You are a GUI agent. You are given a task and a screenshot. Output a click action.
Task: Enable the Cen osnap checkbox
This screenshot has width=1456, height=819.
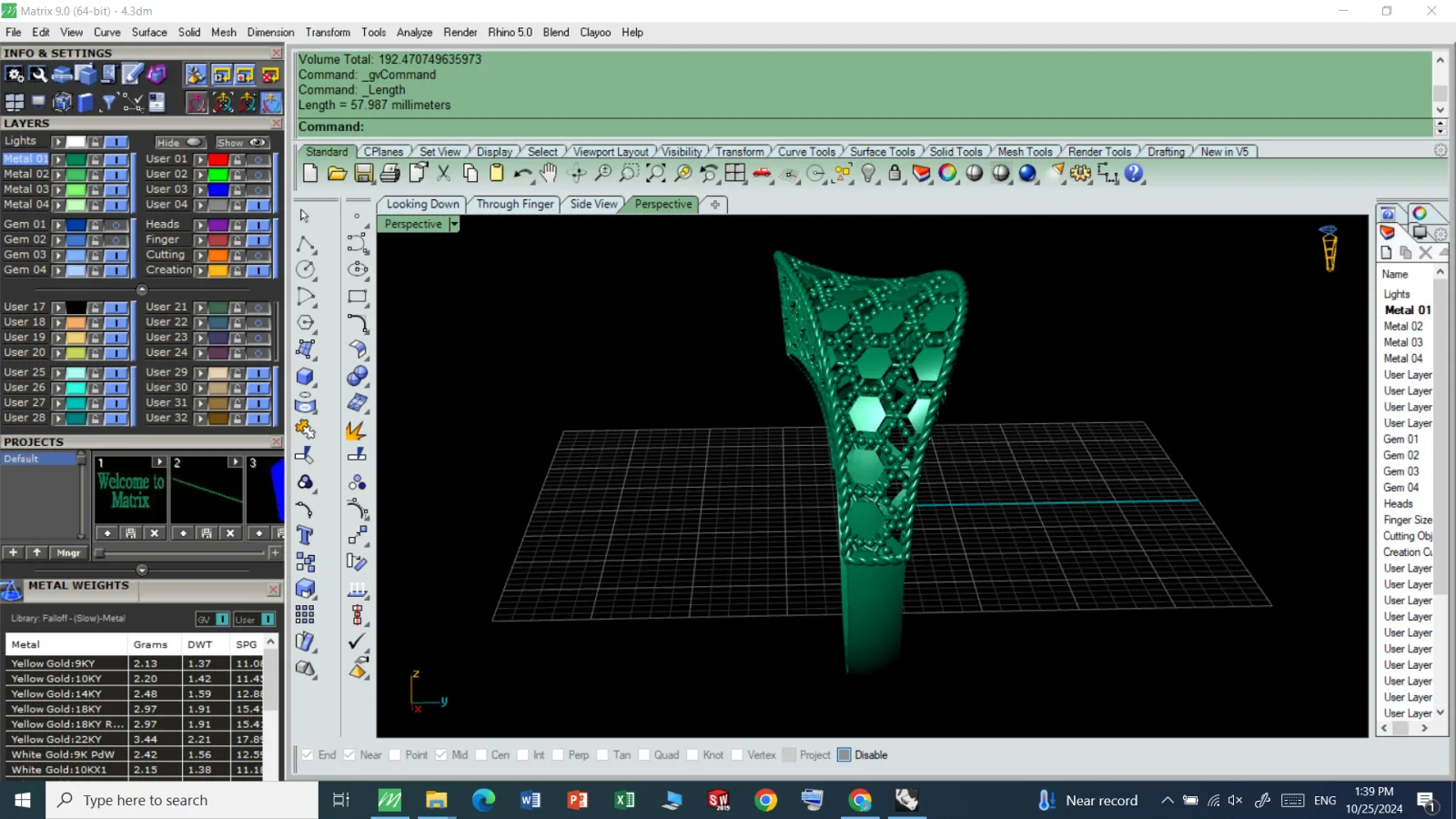click(x=480, y=755)
